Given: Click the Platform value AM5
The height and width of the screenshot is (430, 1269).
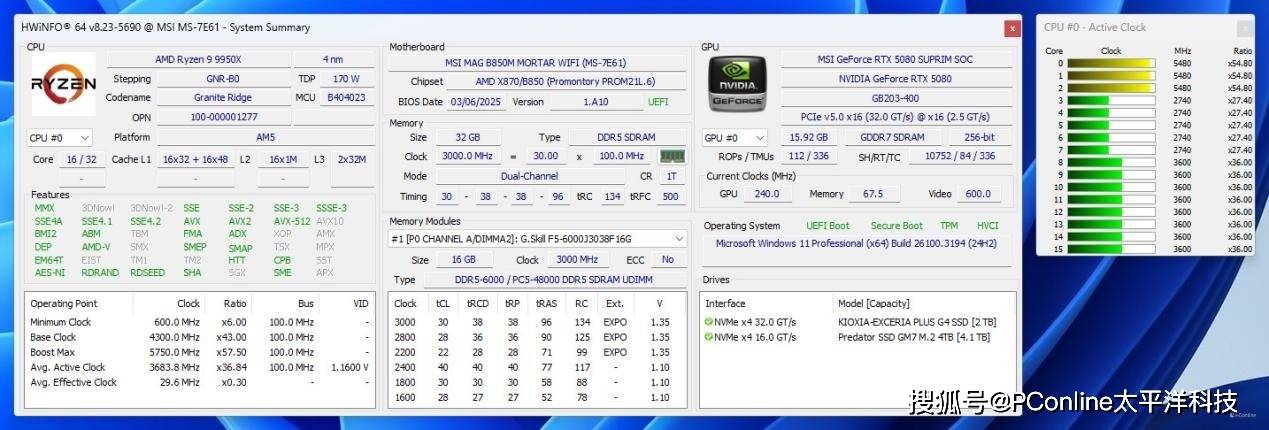Looking at the screenshot, I should pyautogui.click(x=266, y=137).
